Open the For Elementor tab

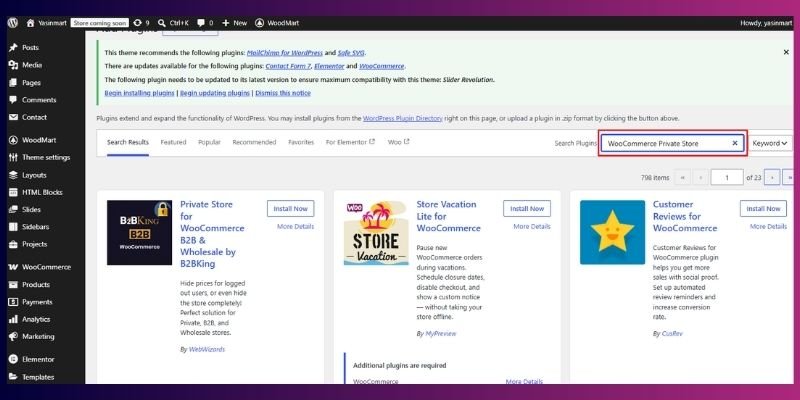350,142
